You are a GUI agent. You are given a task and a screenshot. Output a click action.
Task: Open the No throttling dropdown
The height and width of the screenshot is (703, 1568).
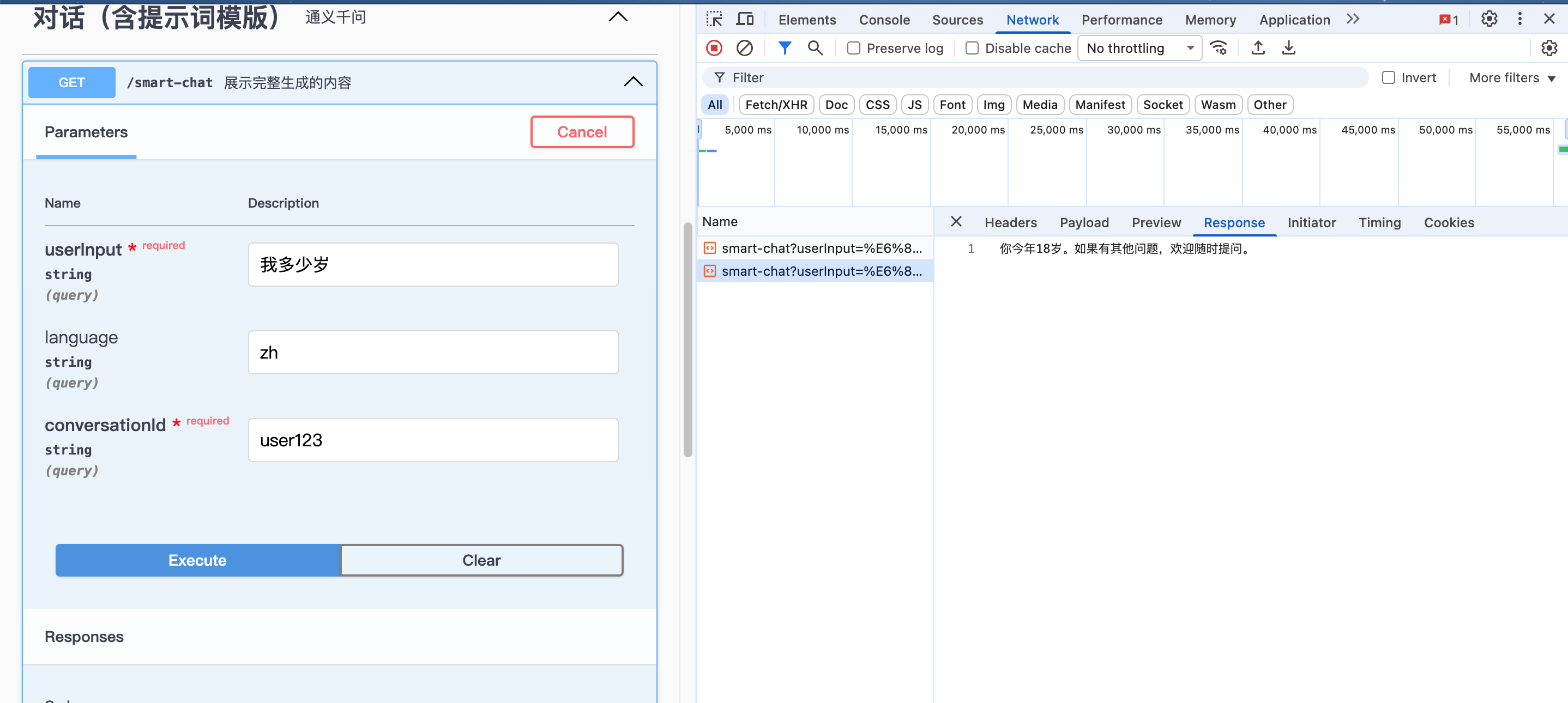coord(1139,48)
